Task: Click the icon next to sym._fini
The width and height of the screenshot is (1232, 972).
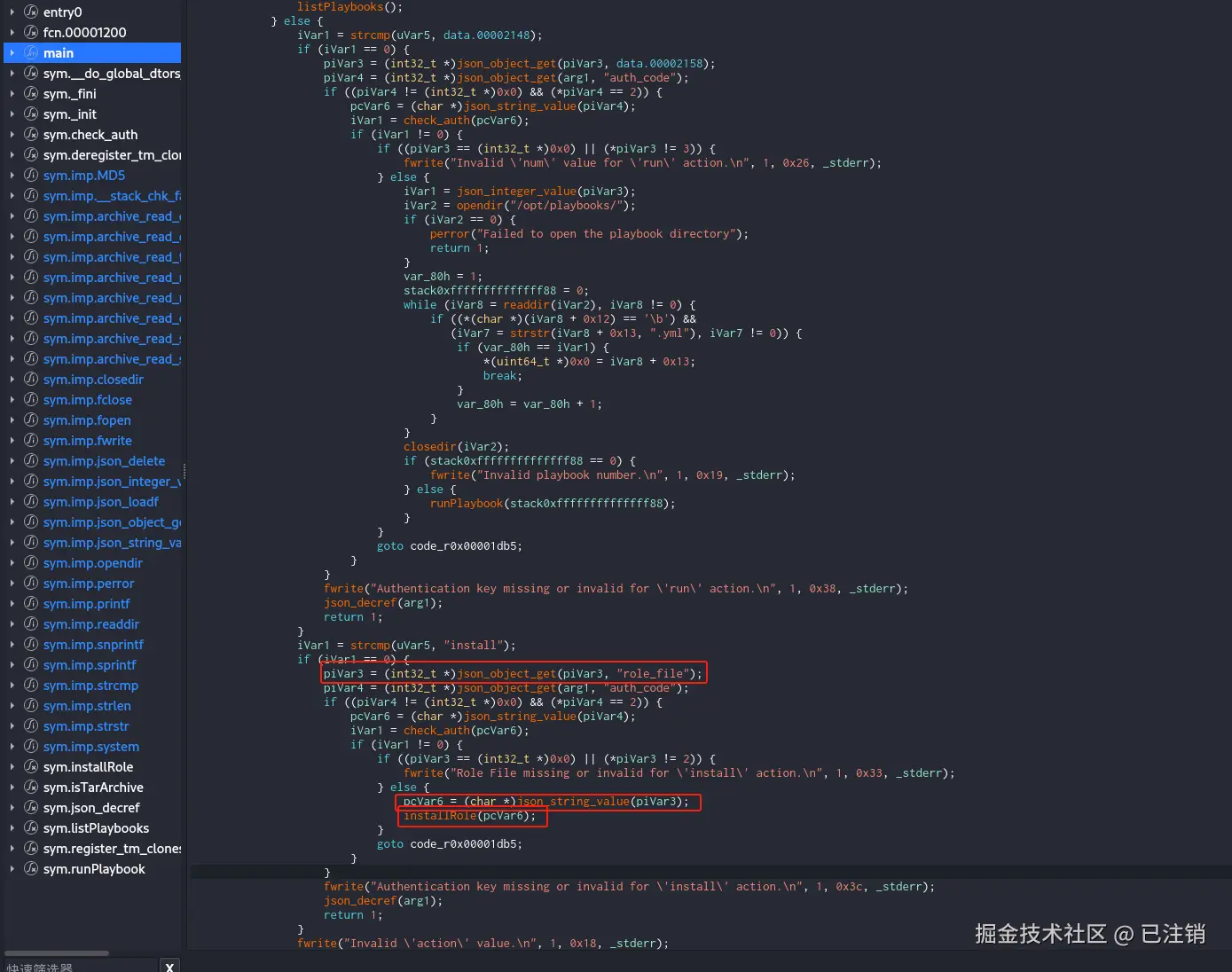Action: pyautogui.click(x=31, y=94)
